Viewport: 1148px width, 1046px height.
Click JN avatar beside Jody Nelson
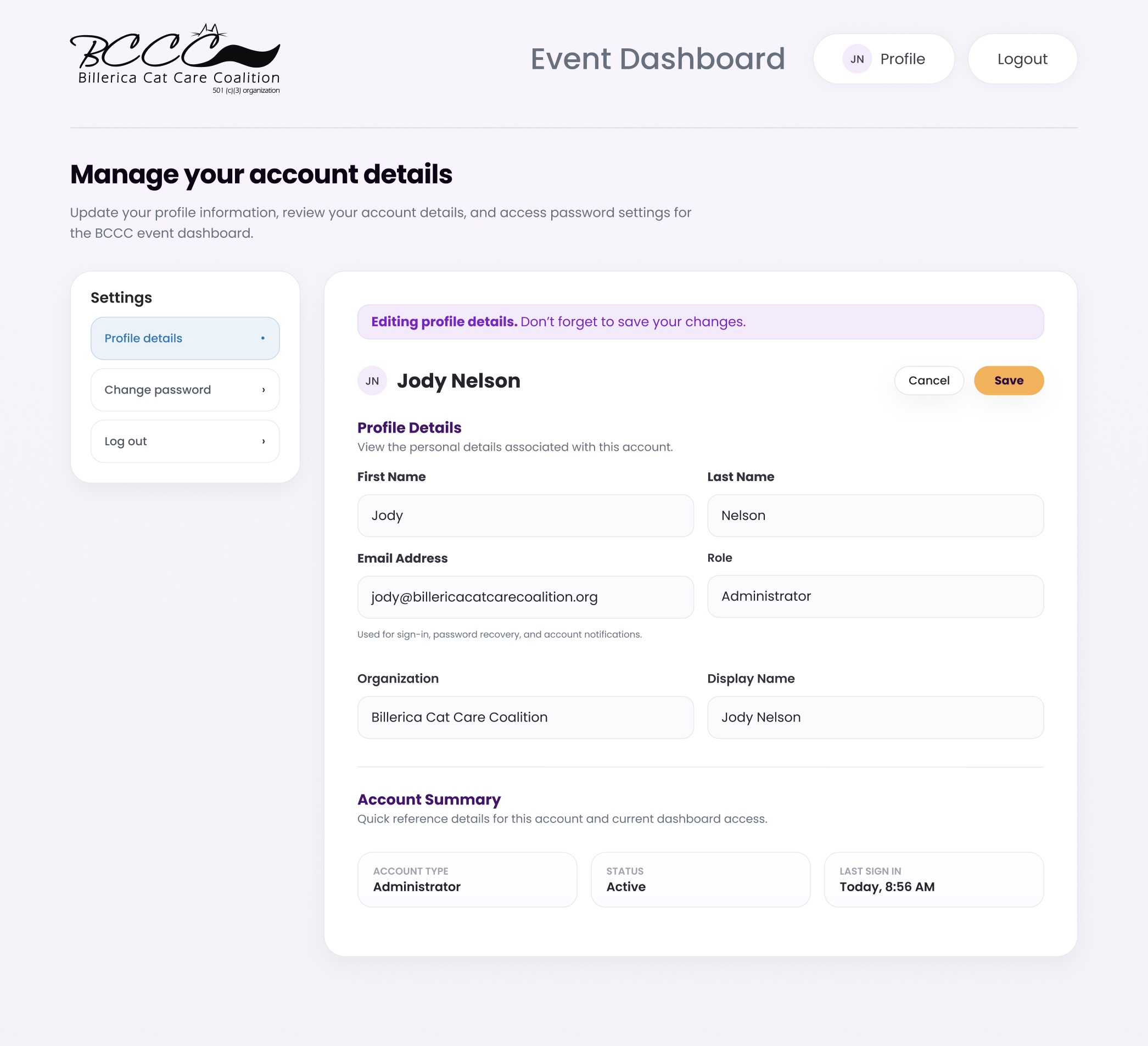pyautogui.click(x=372, y=381)
